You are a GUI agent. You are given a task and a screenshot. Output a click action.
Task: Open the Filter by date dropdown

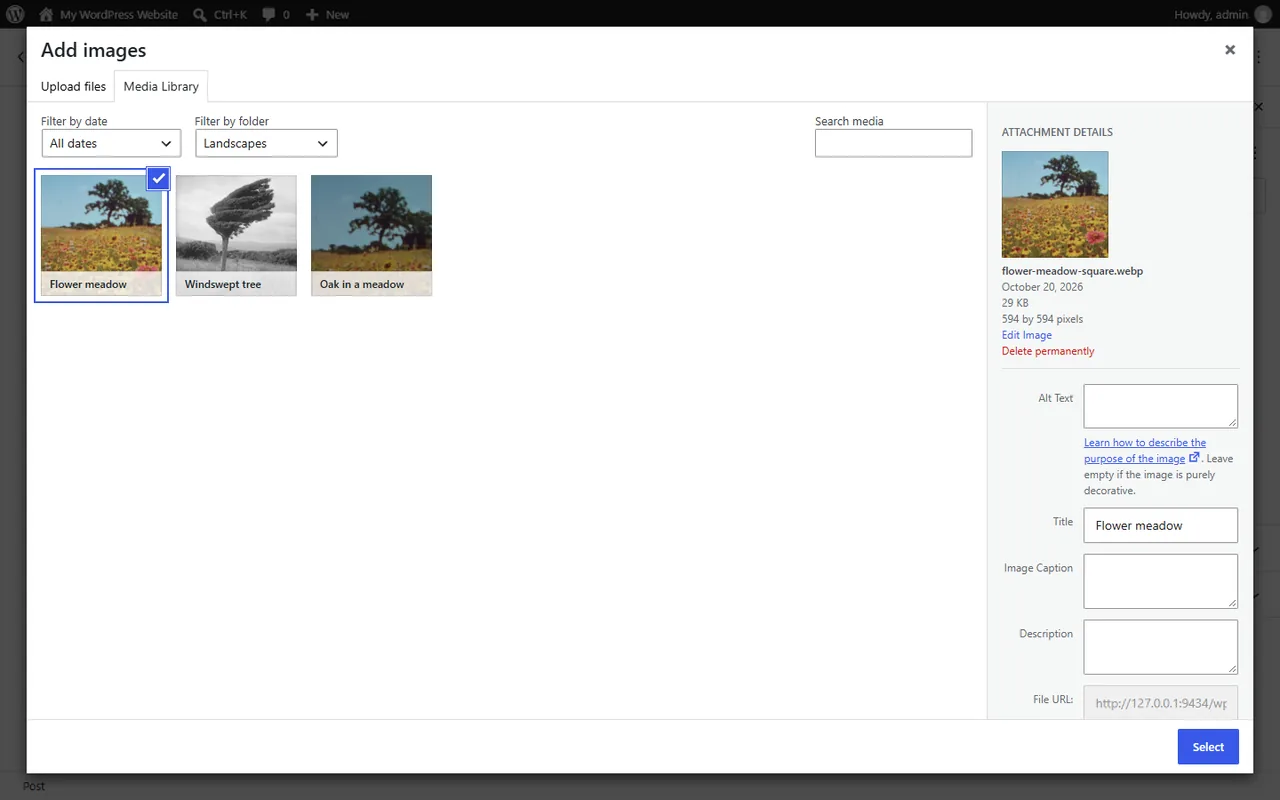pyautogui.click(x=111, y=143)
